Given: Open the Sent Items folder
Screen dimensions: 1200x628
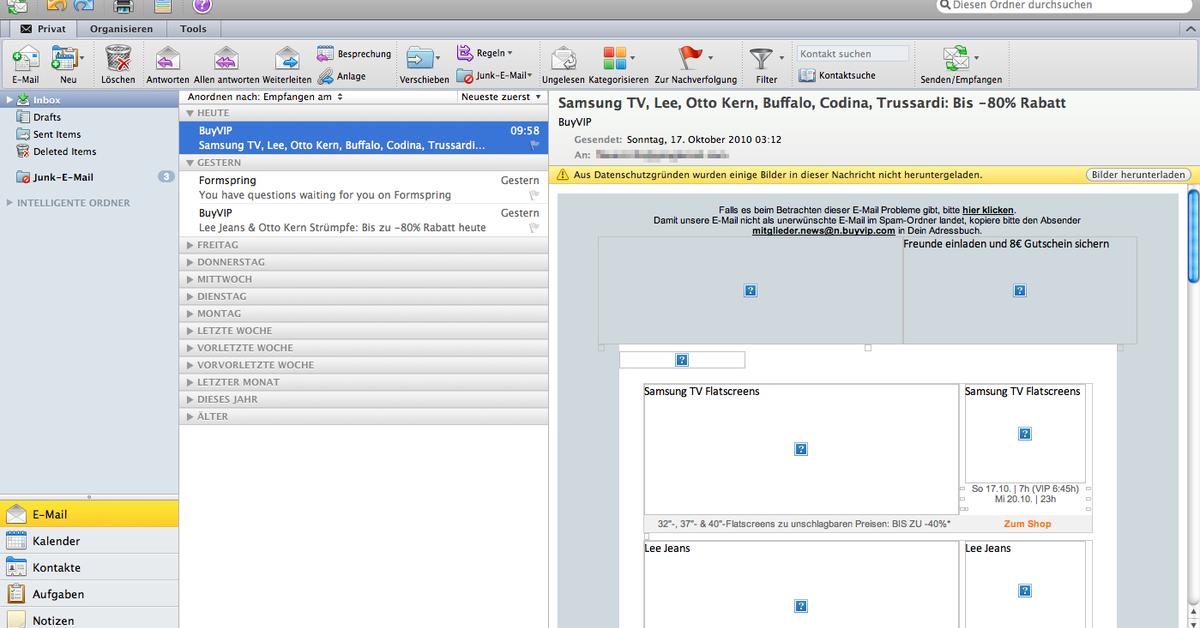Looking at the screenshot, I should (x=56, y=134).
